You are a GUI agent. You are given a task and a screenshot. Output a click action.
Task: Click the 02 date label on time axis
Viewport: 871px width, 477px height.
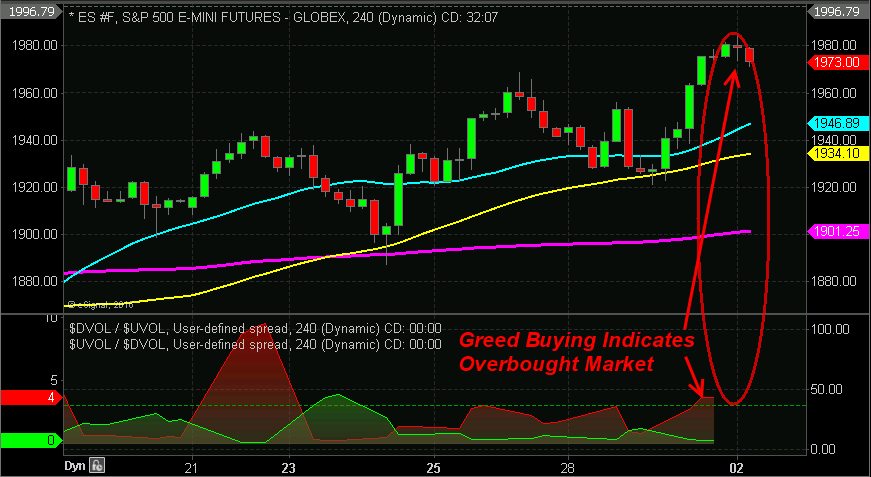[x=737, y=466]
